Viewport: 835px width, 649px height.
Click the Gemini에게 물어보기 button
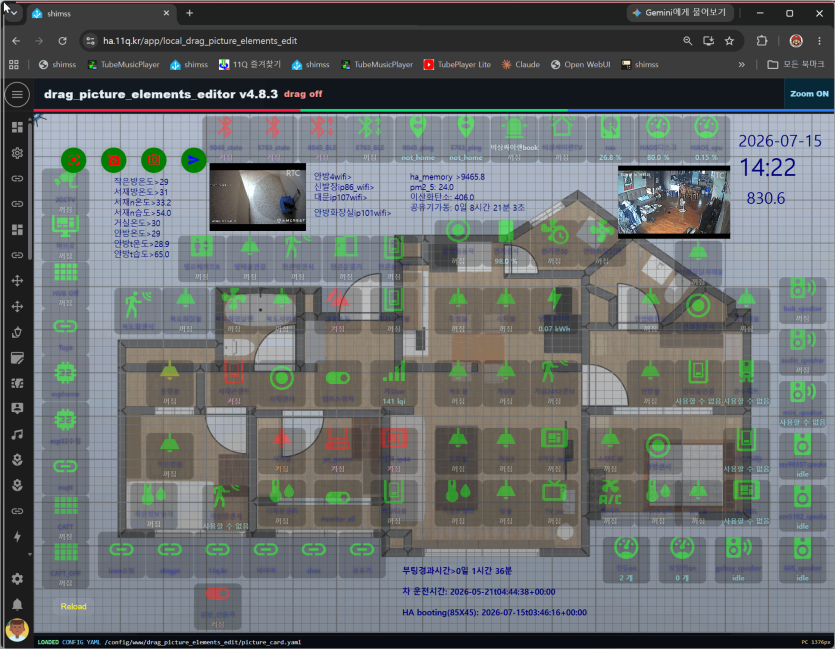click(680, 13)
